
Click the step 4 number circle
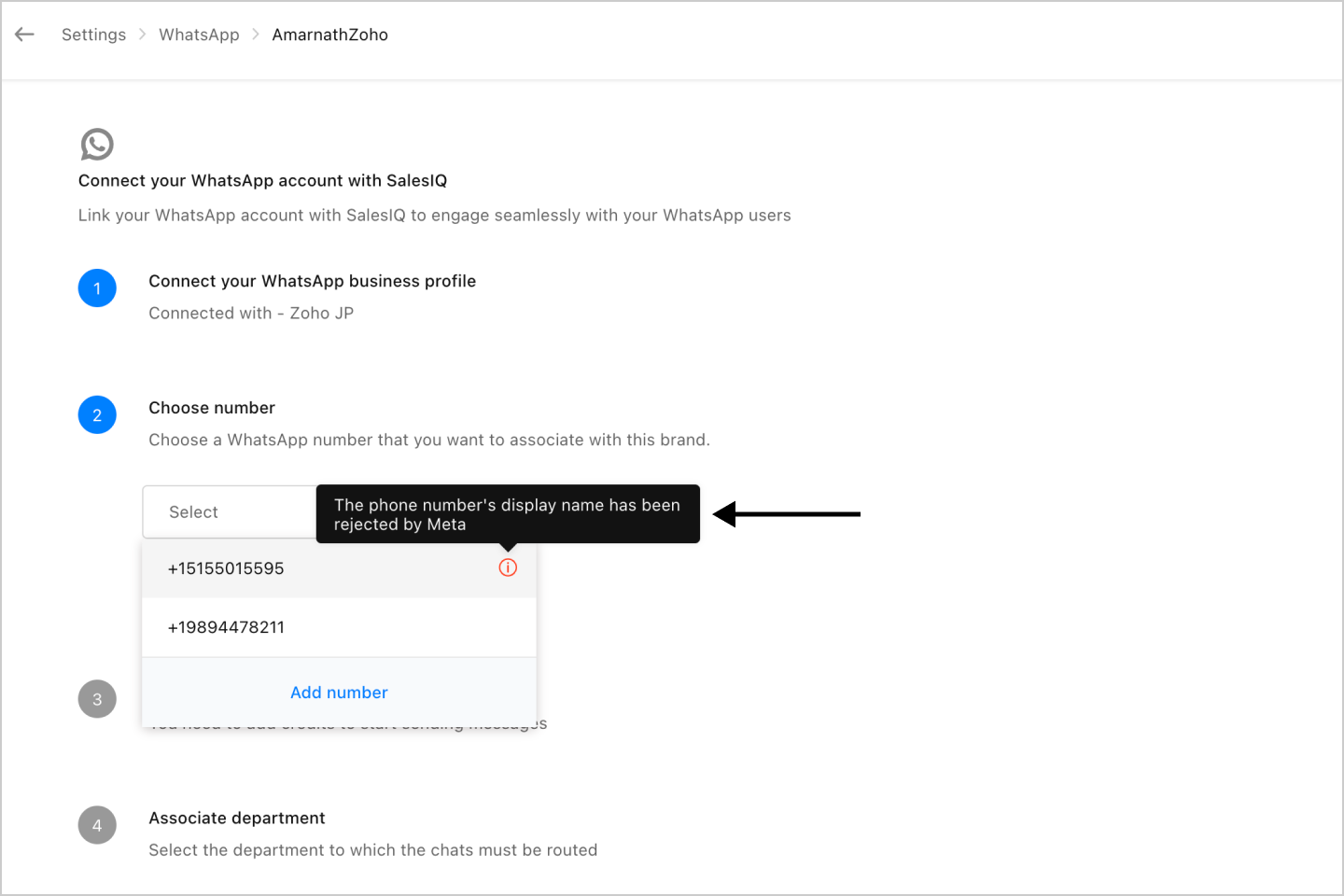tap(97, 825)
